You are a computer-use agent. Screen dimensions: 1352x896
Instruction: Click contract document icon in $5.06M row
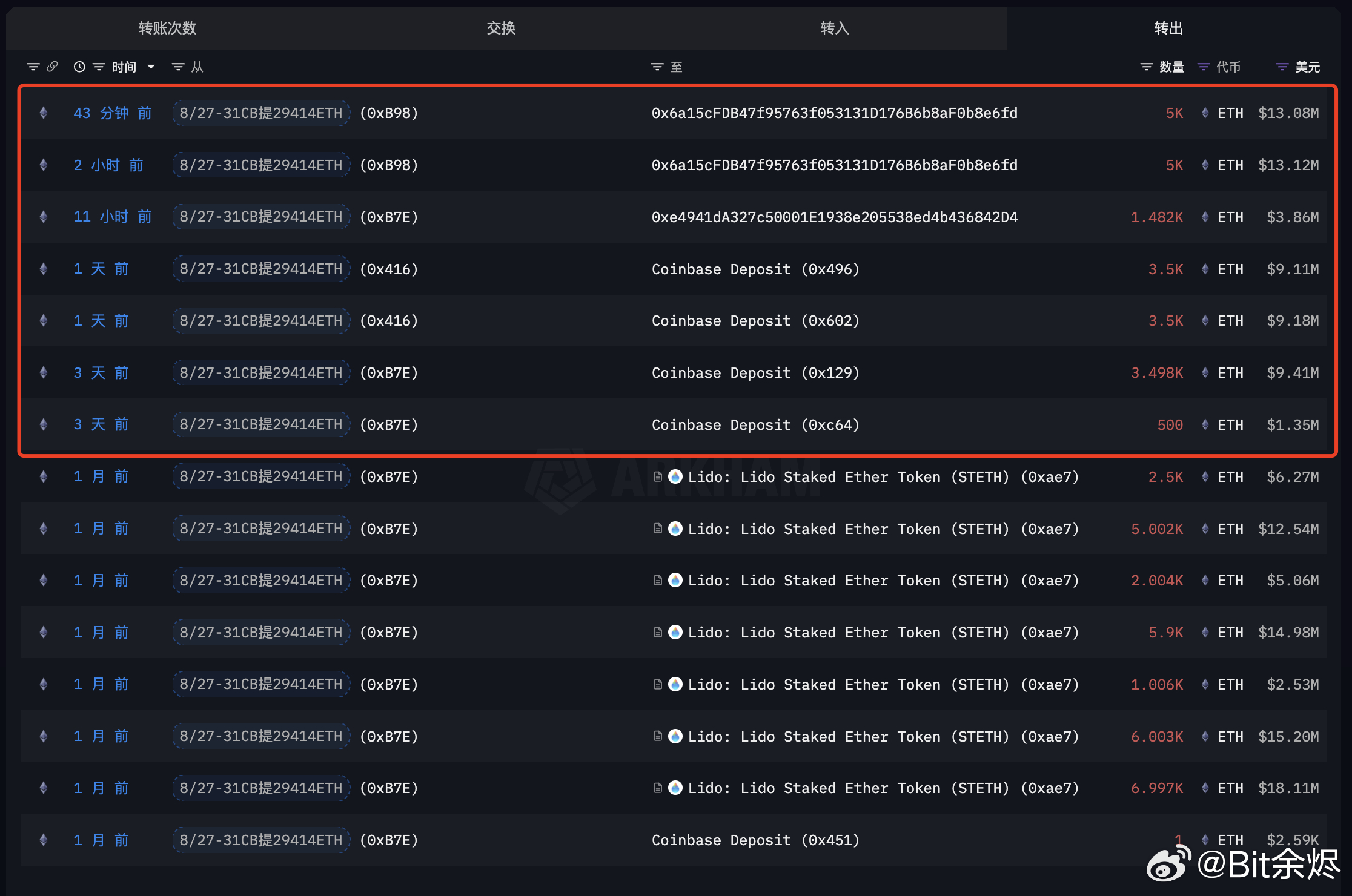click(x=658, y=581)
